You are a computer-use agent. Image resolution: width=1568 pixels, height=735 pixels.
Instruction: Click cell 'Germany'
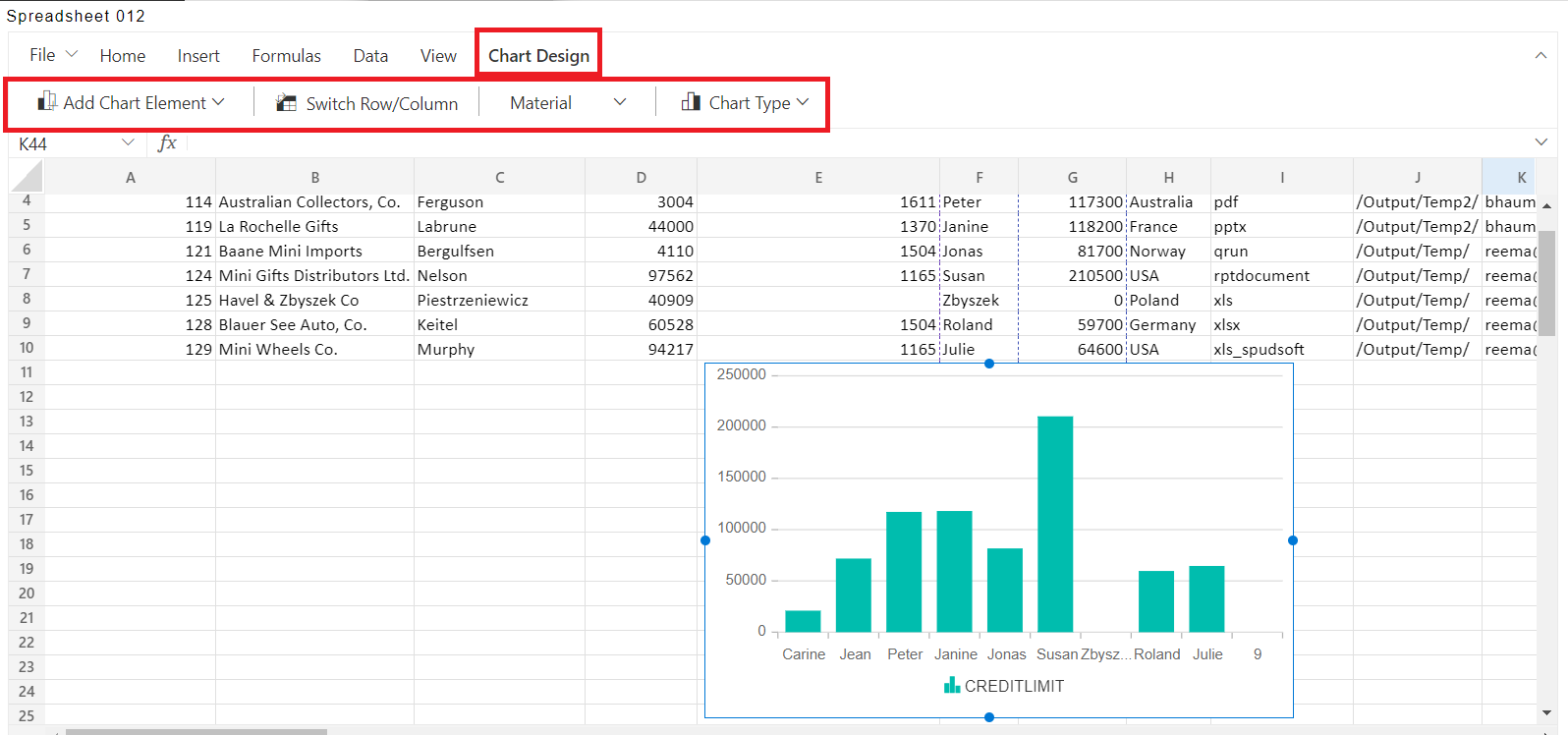(x=1169, y=324)
